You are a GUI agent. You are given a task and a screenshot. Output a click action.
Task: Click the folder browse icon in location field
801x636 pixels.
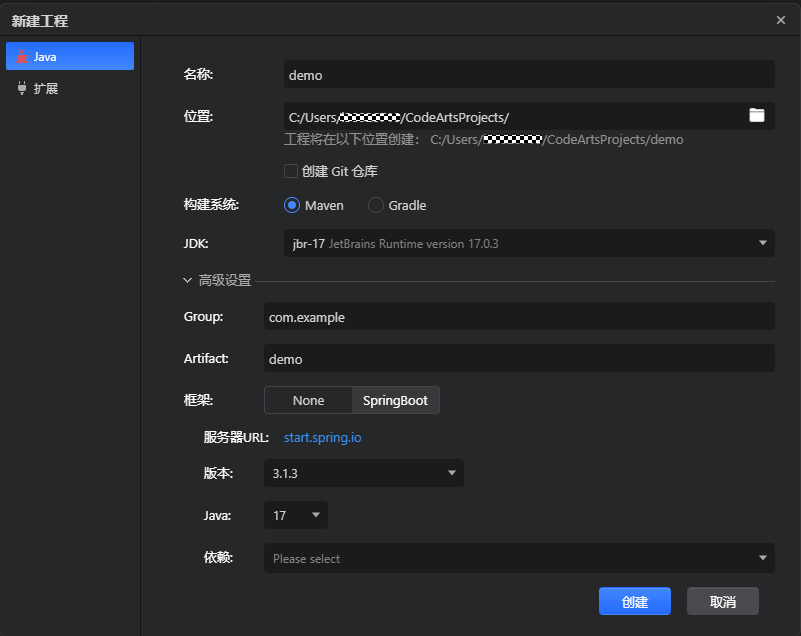757,116
